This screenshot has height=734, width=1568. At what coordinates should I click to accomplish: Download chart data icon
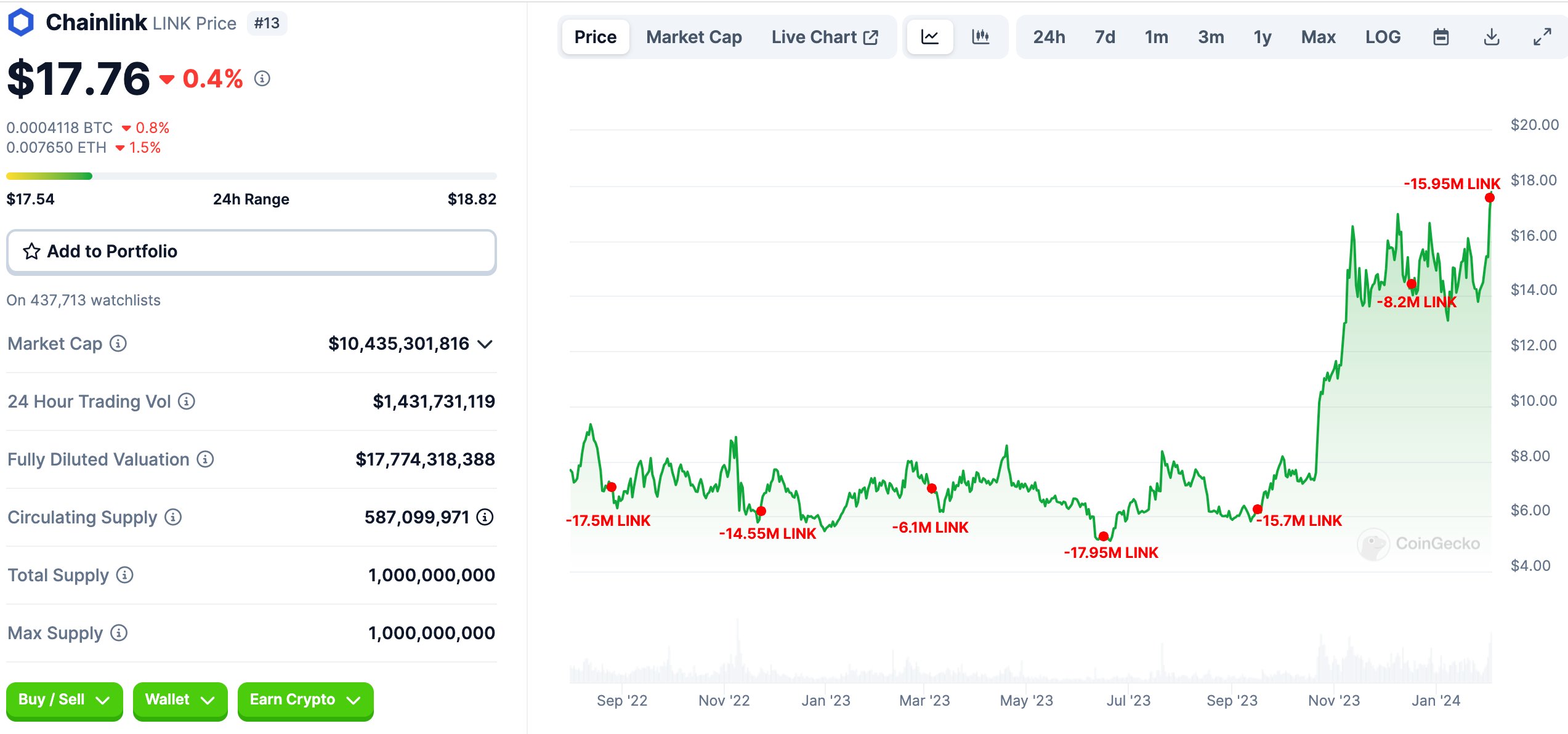1492,37
